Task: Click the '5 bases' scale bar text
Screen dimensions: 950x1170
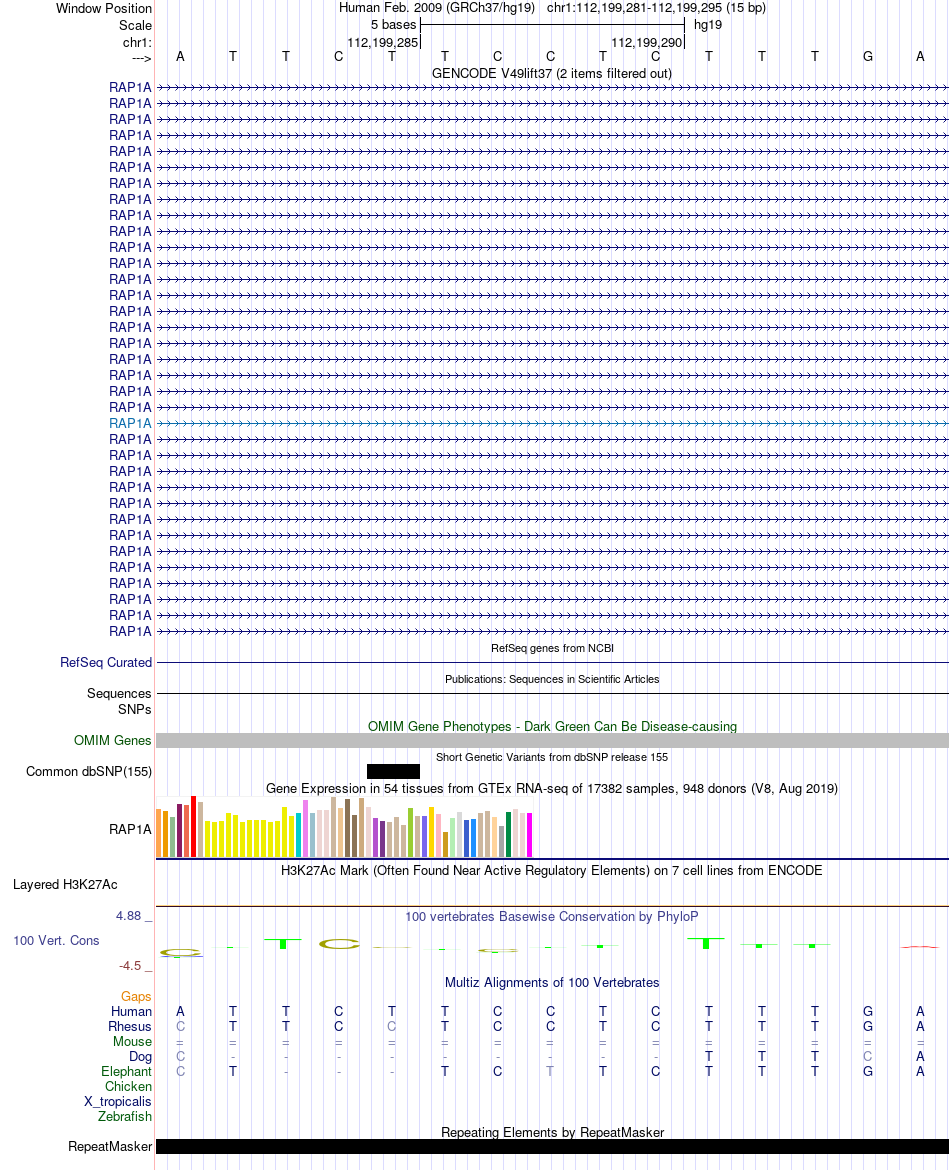Action: (393, 25)
